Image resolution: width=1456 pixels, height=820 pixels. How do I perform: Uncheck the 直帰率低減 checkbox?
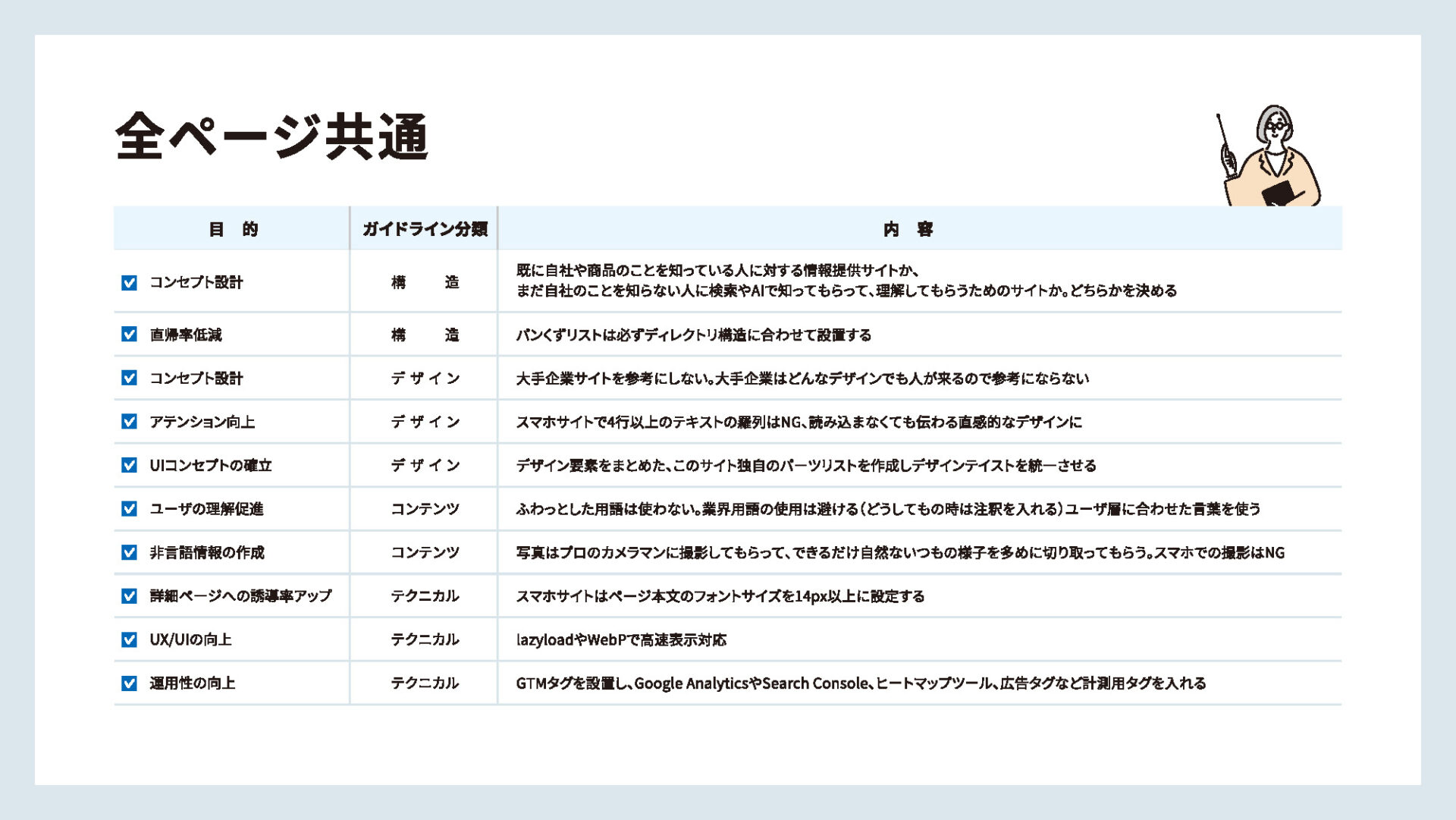click(129, 335)
